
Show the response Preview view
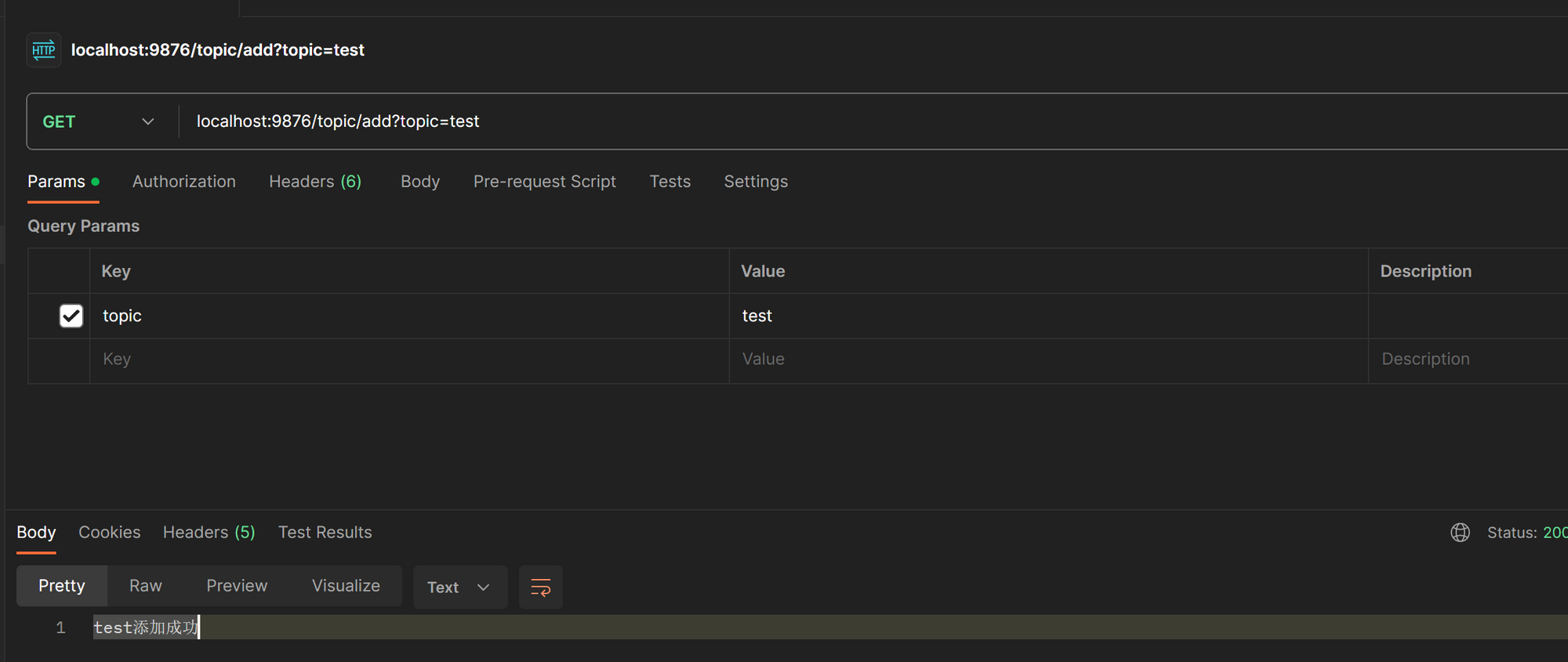(x=237, y=586)
